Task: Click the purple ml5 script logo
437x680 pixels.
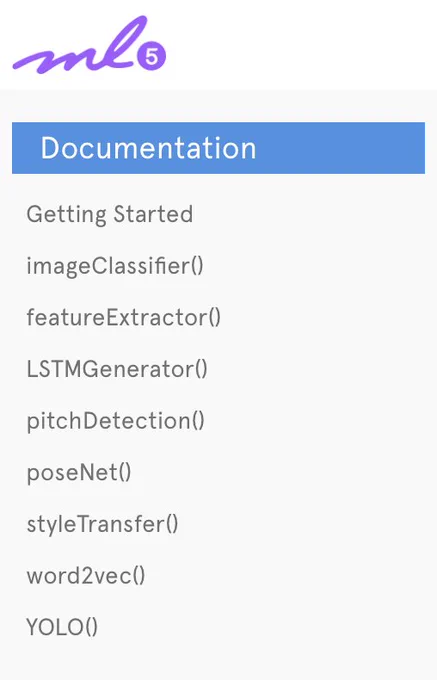Action: click(x=89, y=45)
